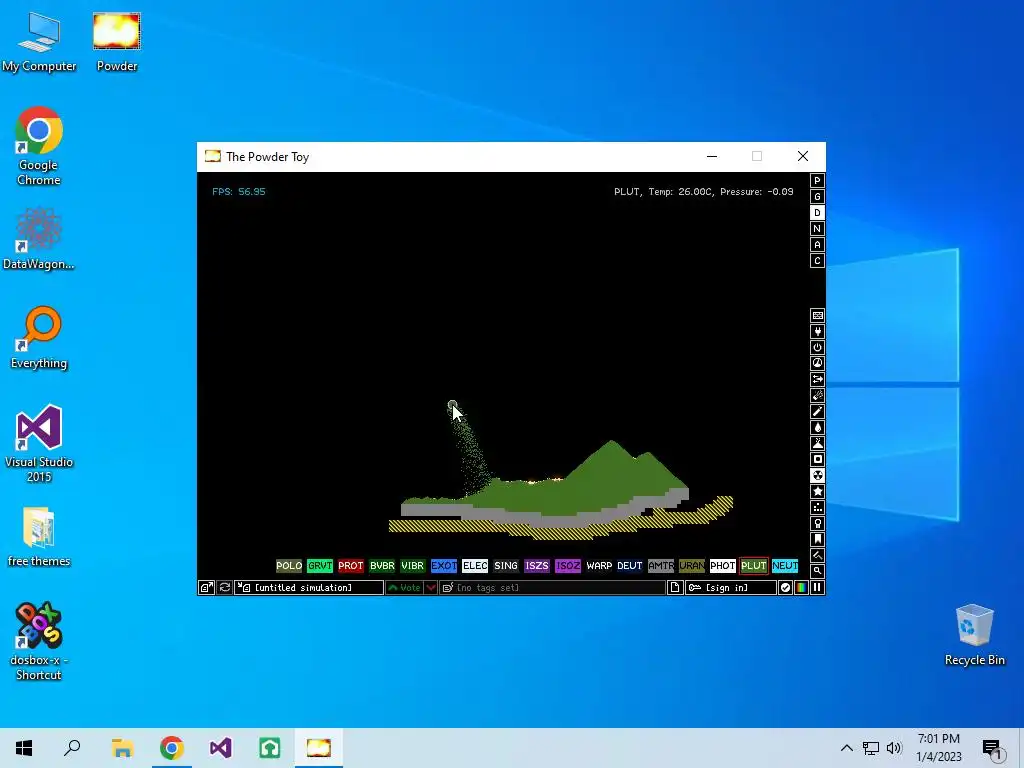Pick the DEUT element
The width and height of the screenshot is (1024, 768).
[x=630, y=566]
